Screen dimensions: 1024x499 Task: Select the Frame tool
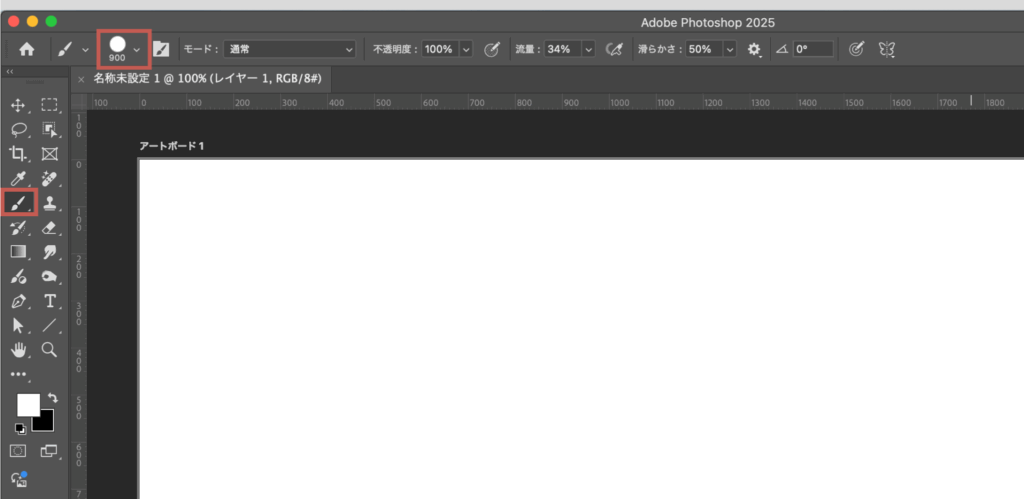pyautogui.click(x=50, y=154)
